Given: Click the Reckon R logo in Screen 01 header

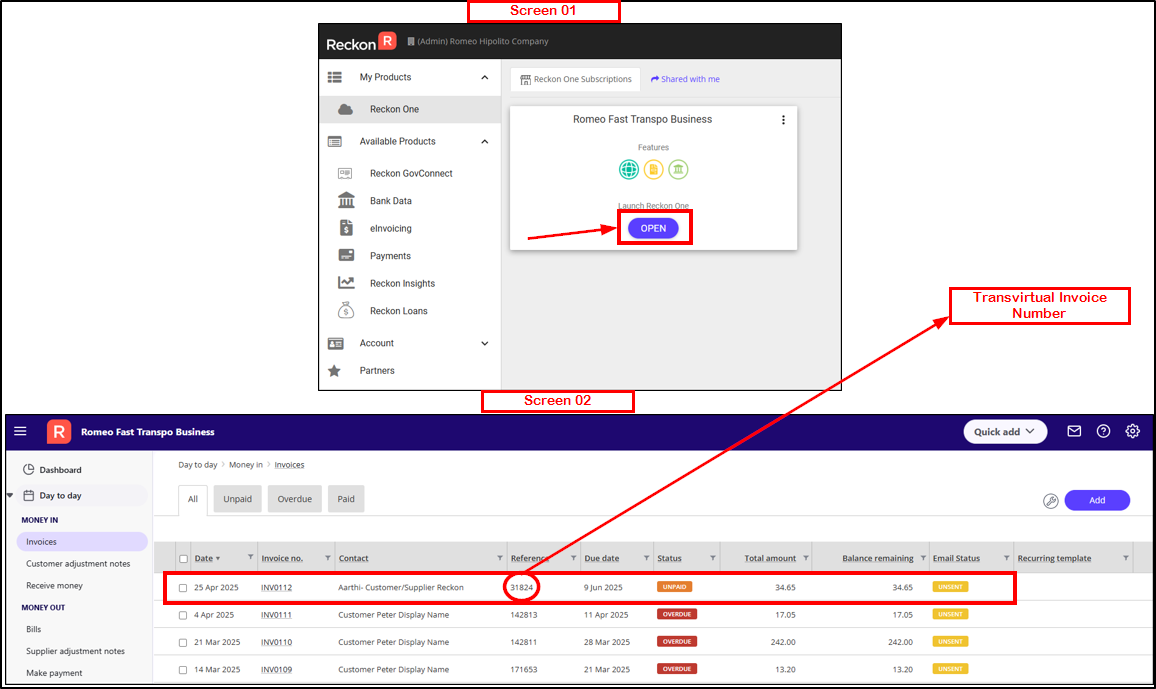Looking at the screenshot, I should tap(361, 42).
